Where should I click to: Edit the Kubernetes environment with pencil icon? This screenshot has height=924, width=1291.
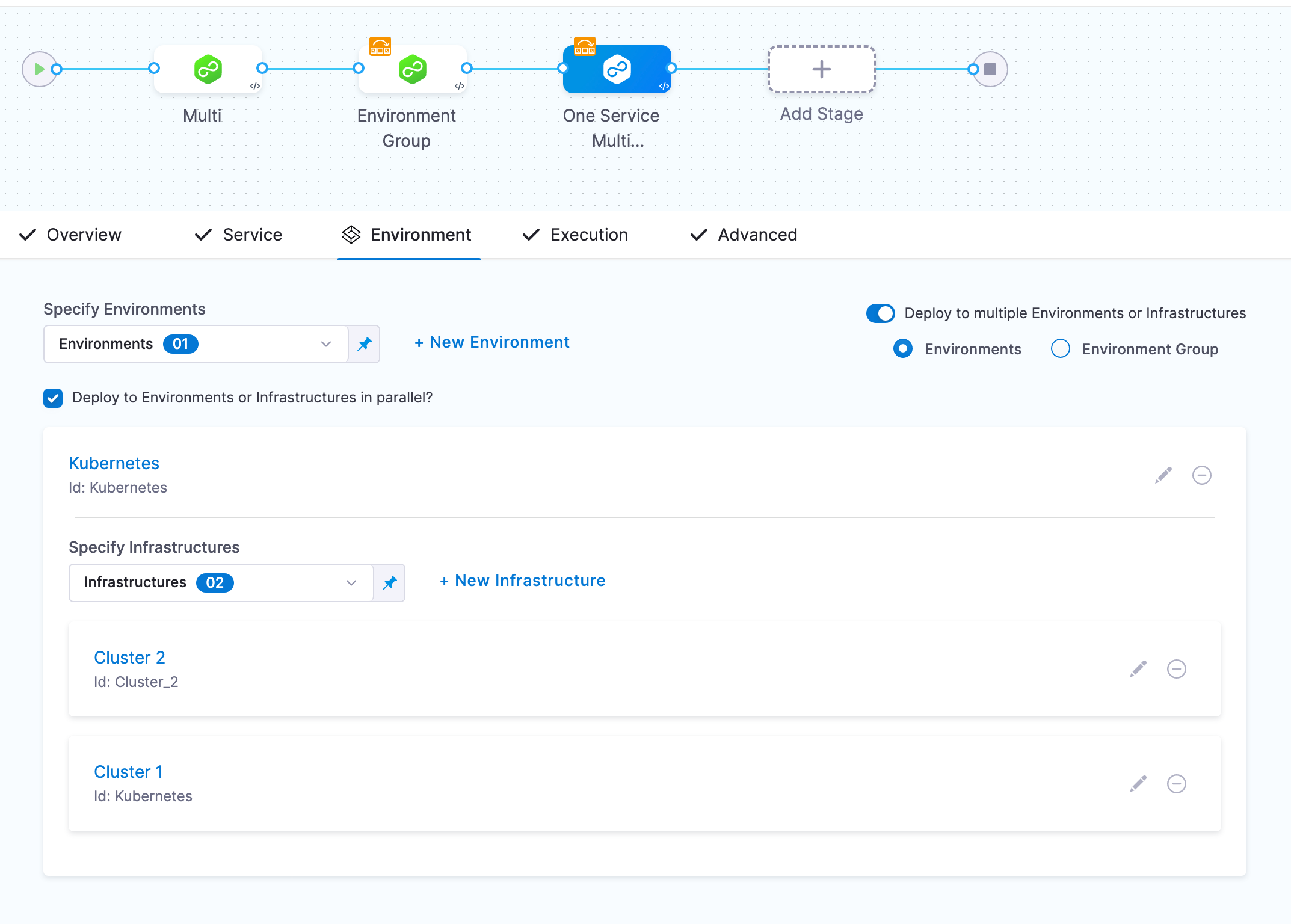[x=1163, y=475]
